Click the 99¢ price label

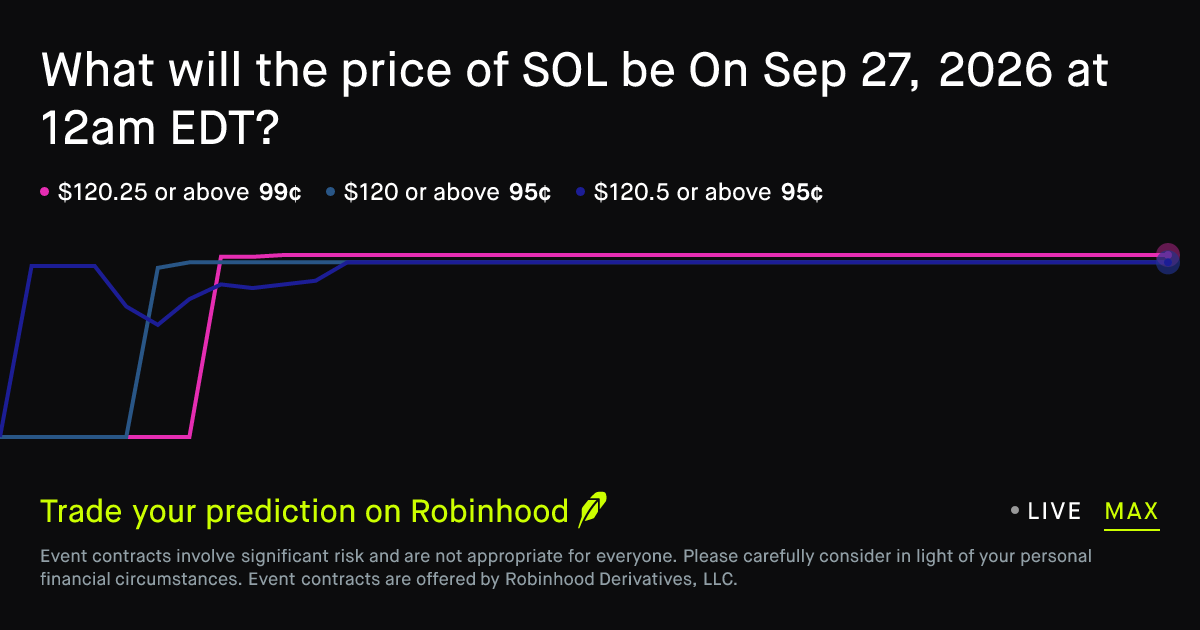[x=281, y=193]
